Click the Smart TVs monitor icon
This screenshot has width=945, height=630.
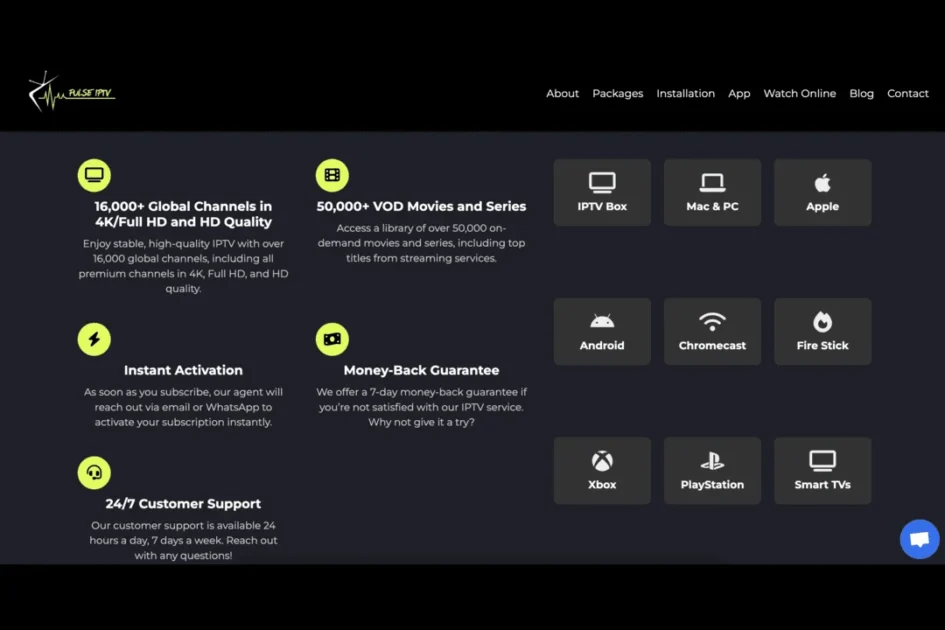pos(822,461)
